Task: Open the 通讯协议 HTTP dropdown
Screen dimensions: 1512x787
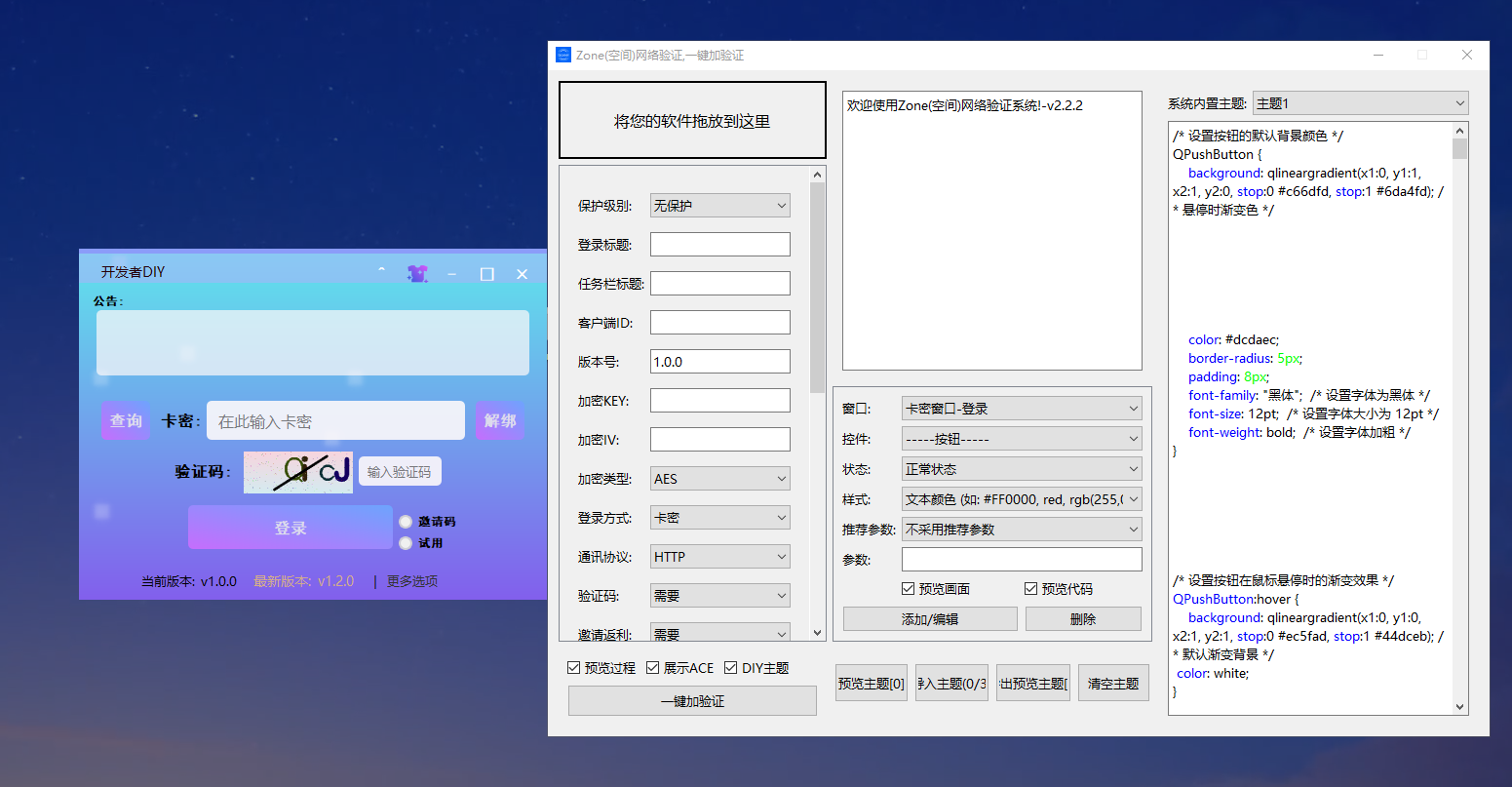Action: [x=720, y=557]
